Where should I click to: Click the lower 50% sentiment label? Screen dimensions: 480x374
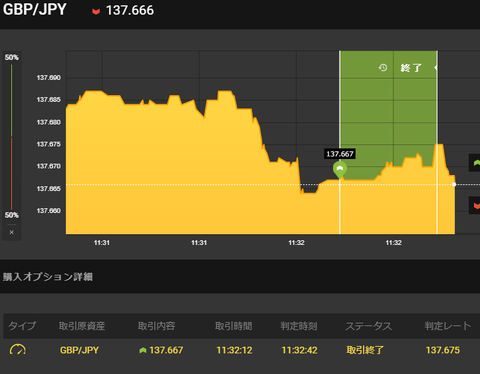pyautogui.click(x=12, y=215)
